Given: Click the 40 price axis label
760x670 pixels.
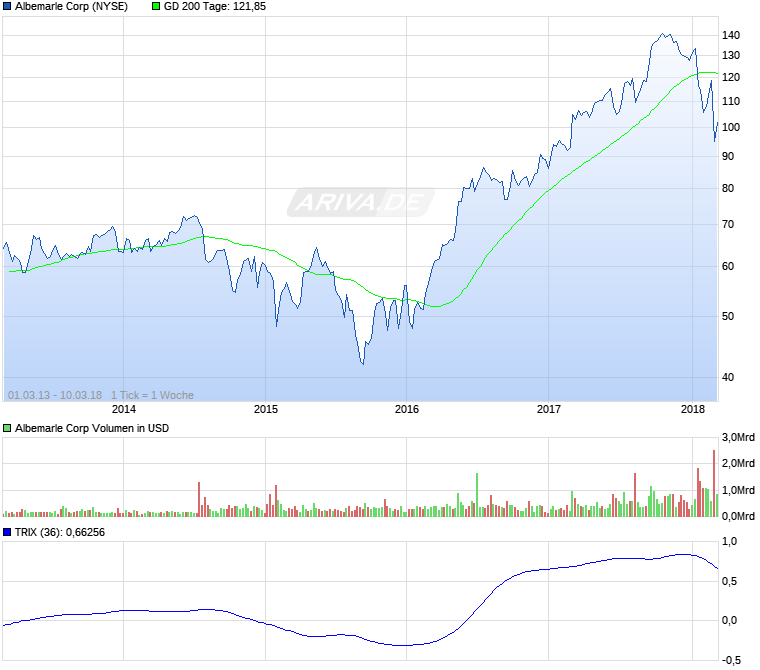Looking at the screenshot, I should pyautogui.click(x=728, y=378).
